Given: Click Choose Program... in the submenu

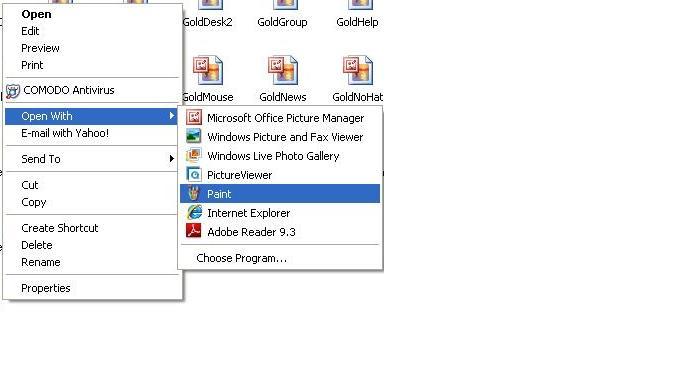Looking at the screenshot, I should (280, 258).
